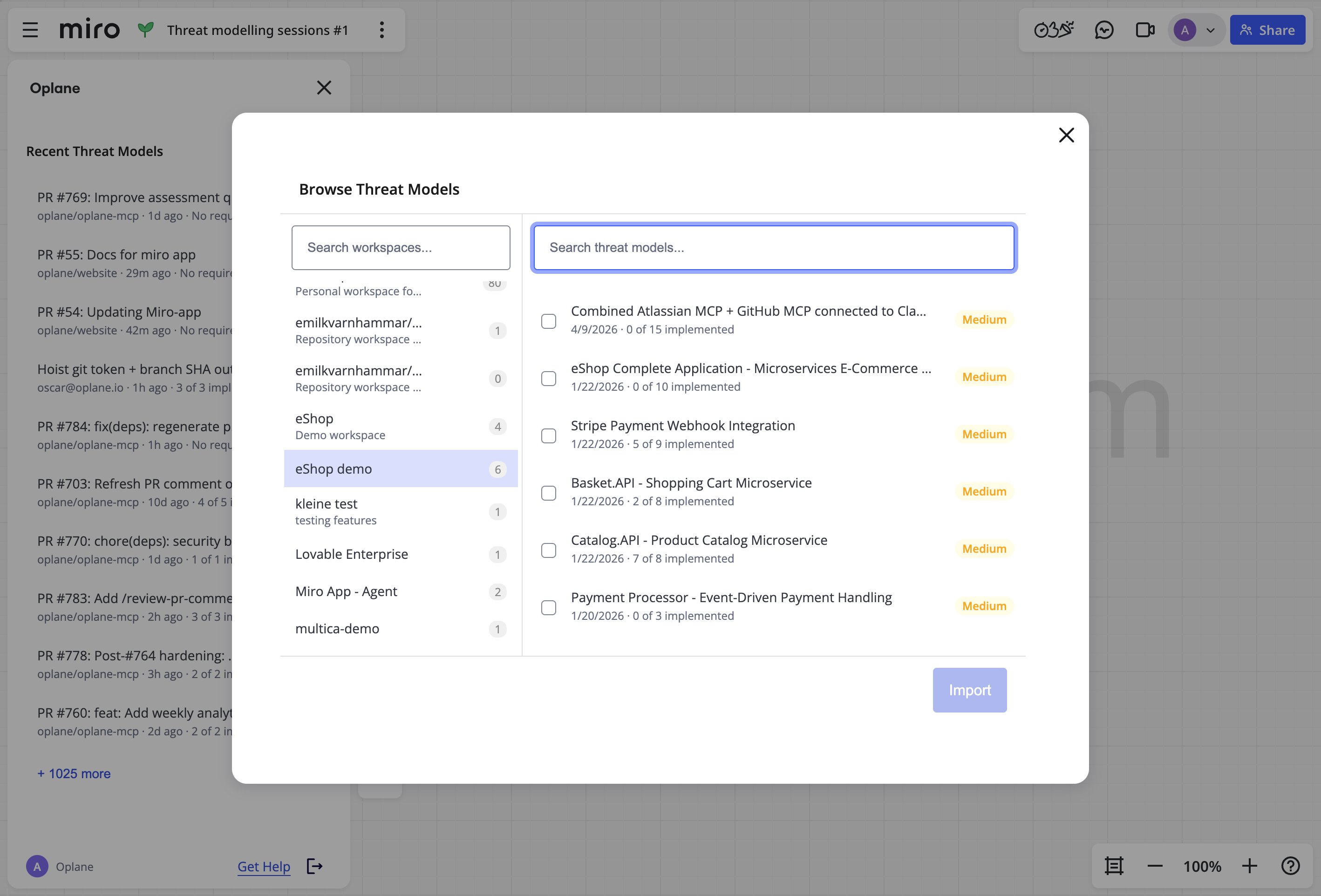
Task: Zoom out with the minus icon
Action: [x=1154, y=866]
